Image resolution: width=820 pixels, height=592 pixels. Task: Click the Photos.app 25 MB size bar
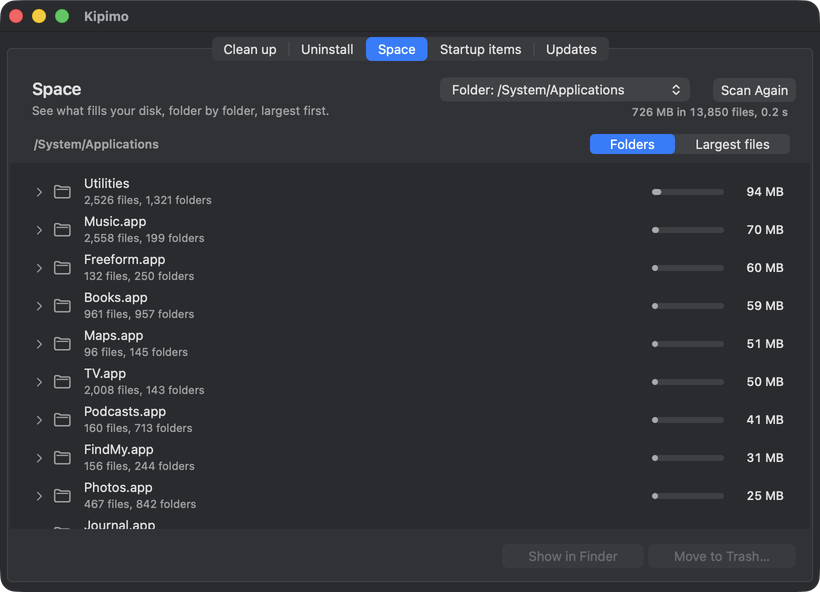(x=688, y=496)
